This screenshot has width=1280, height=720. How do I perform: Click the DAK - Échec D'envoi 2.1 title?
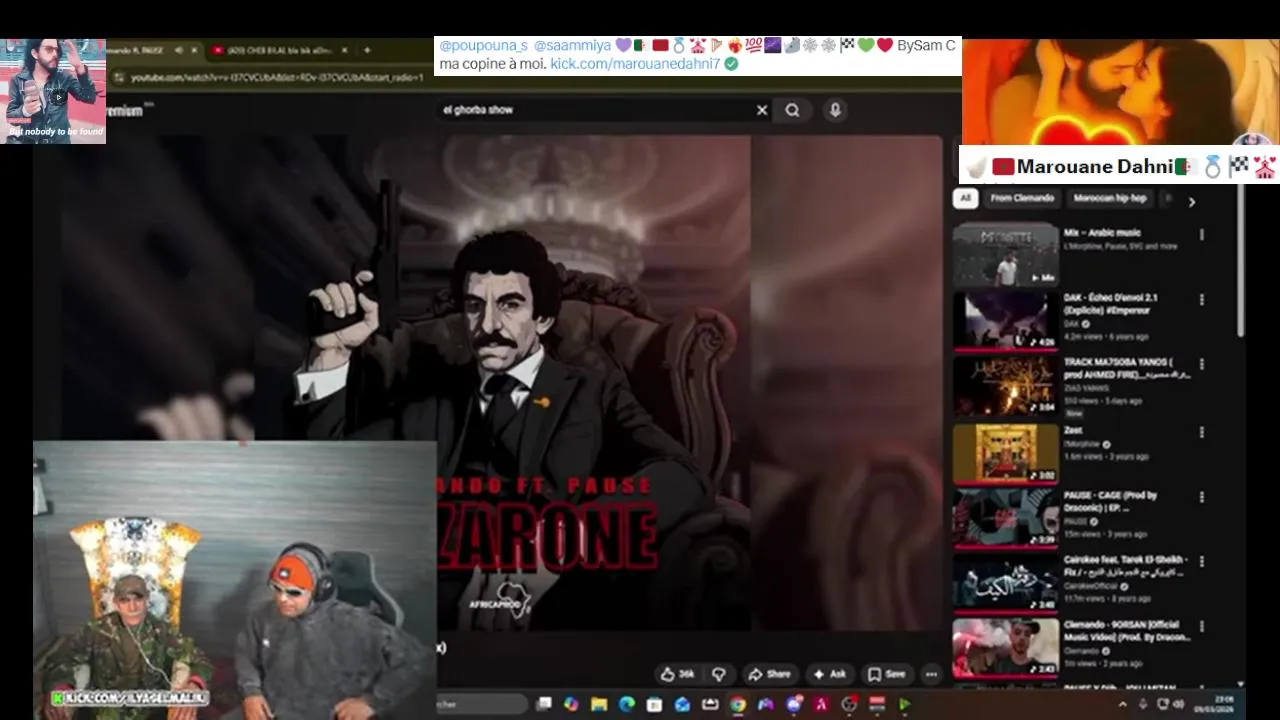[x=1111, y=304]
